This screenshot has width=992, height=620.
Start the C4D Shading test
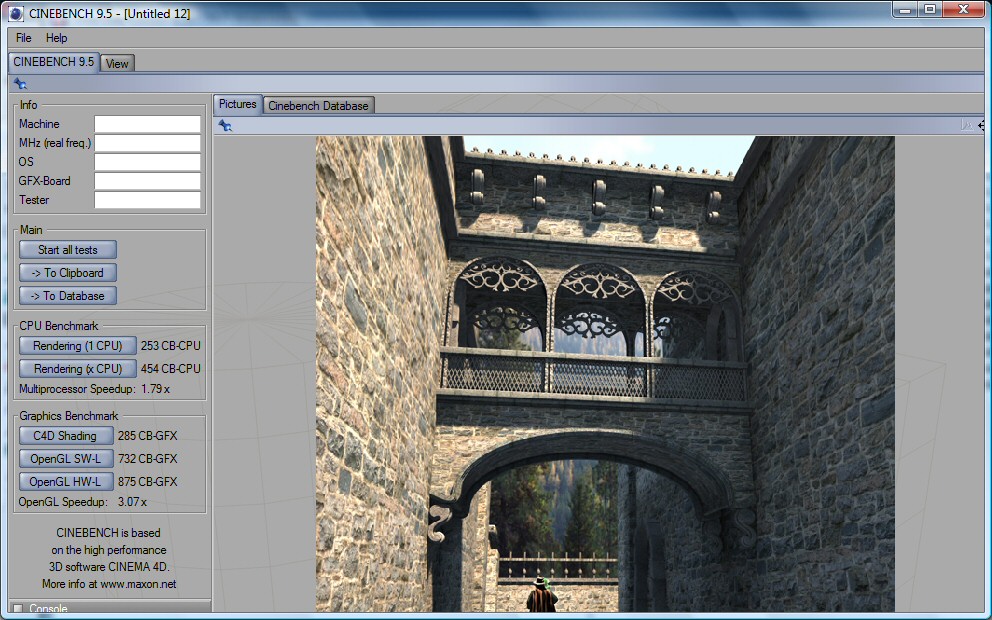[x=66, y=435]
